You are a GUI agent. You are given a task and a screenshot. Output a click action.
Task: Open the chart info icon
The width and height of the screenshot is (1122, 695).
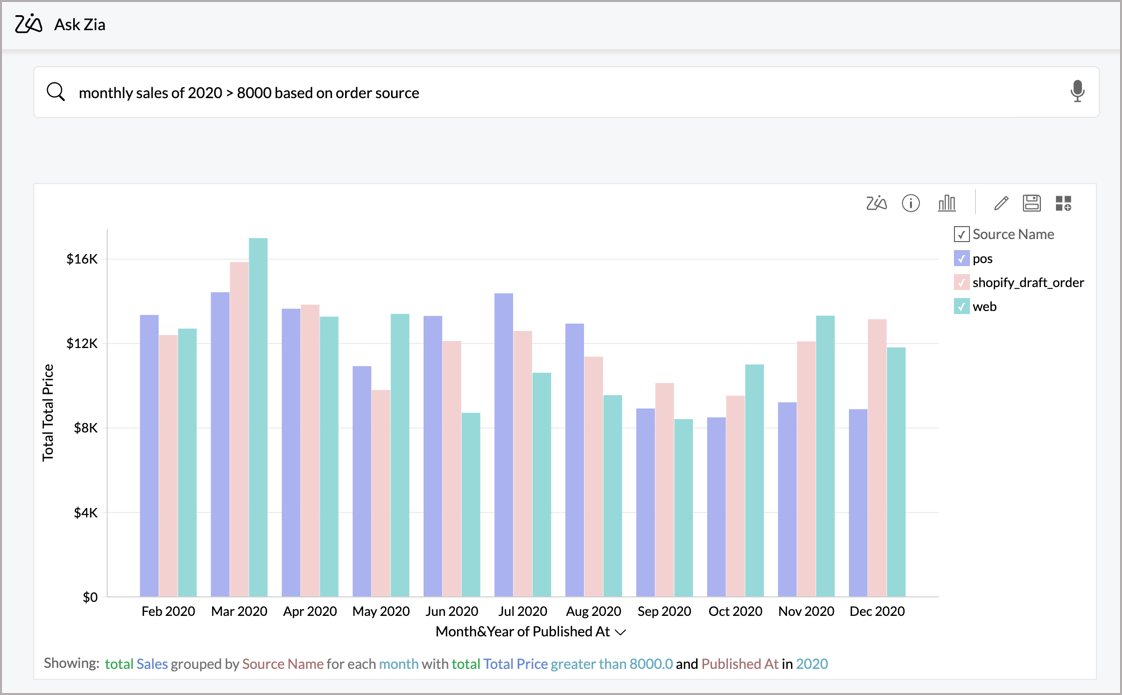pyautogui.click(x=910, y=203)
